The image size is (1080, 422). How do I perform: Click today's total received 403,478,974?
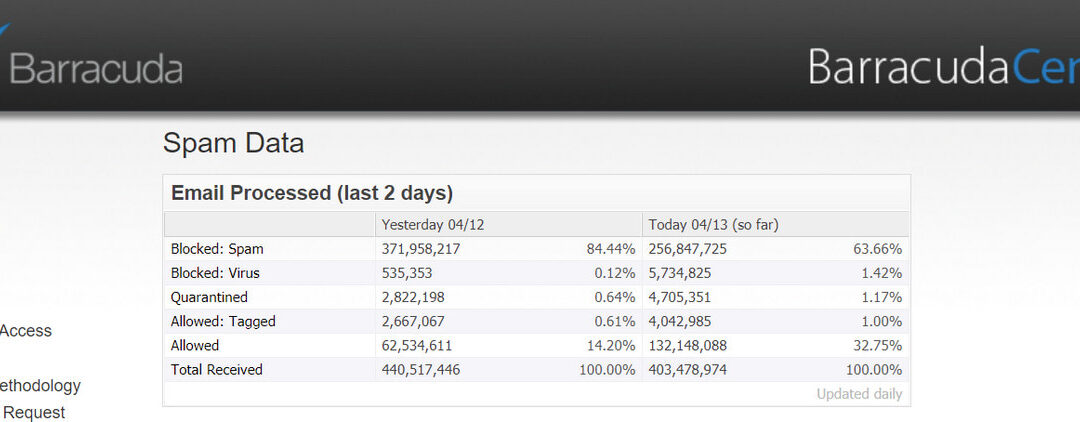tap(687, 370)
